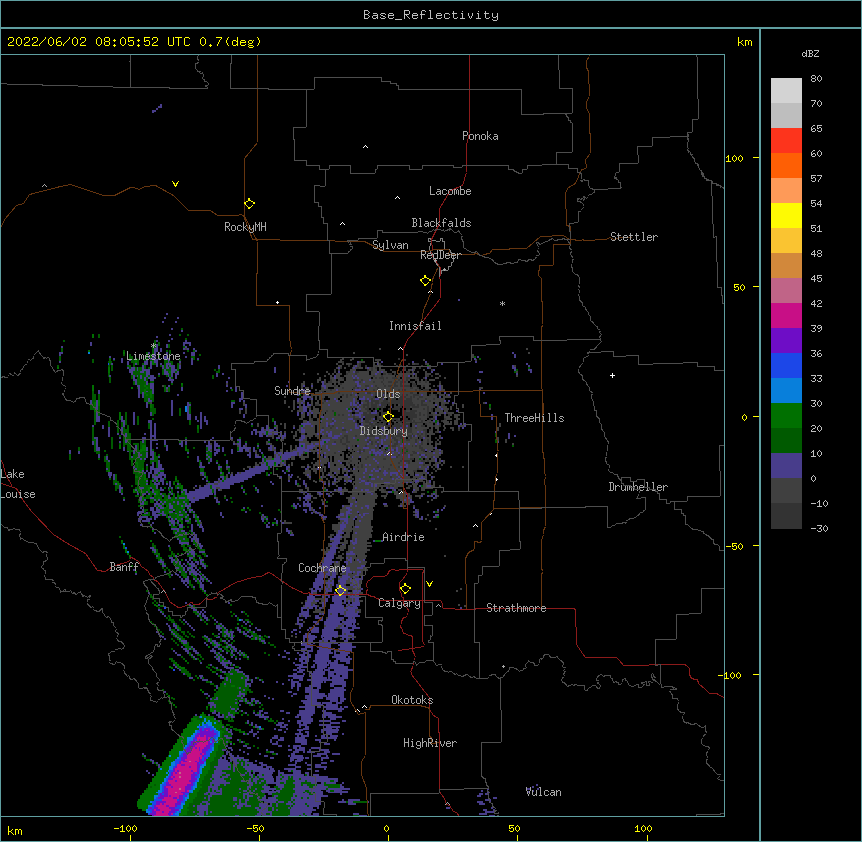Click the yellow V marker east of Calgary diamond
This screenshot has width=862, height=842.
point(429,584)
